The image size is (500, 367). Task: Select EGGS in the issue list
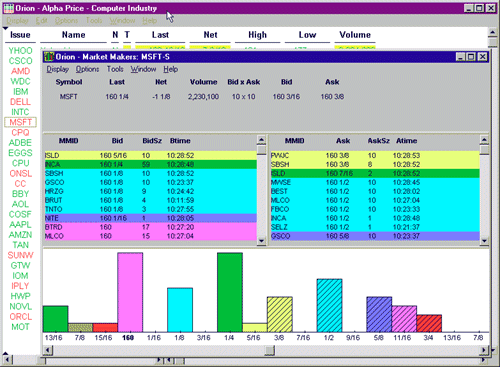[20, 153]
